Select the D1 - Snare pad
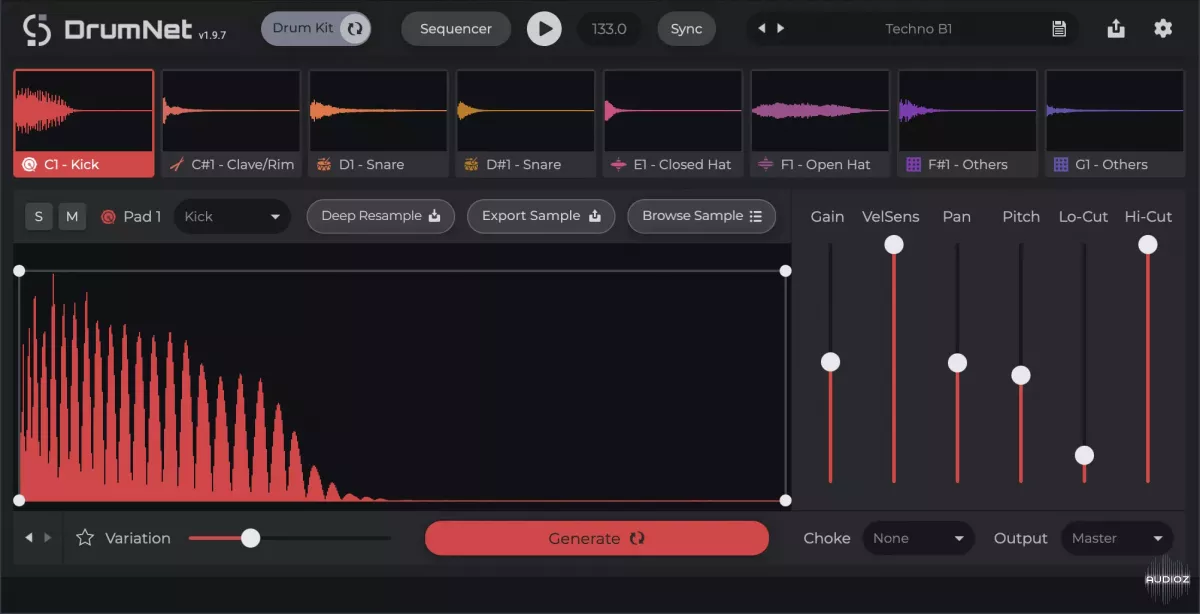 tap(378, 123)
